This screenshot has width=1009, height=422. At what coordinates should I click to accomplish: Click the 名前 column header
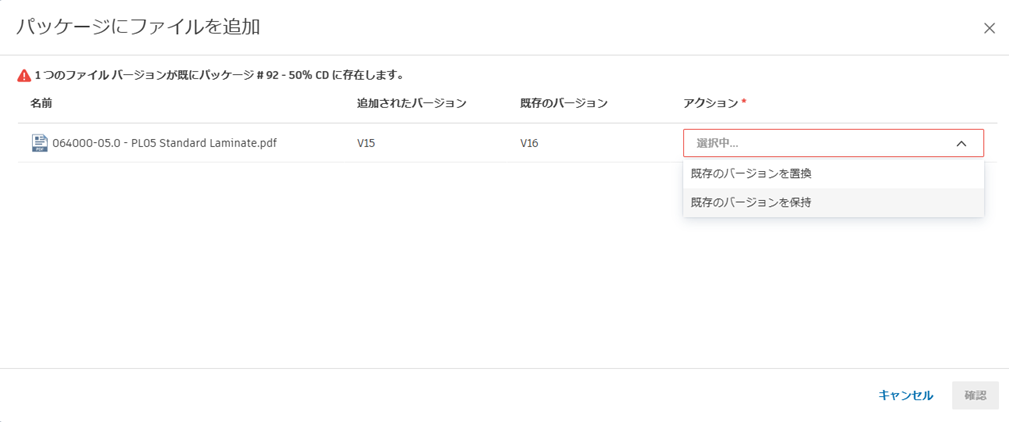click(41, 103)
